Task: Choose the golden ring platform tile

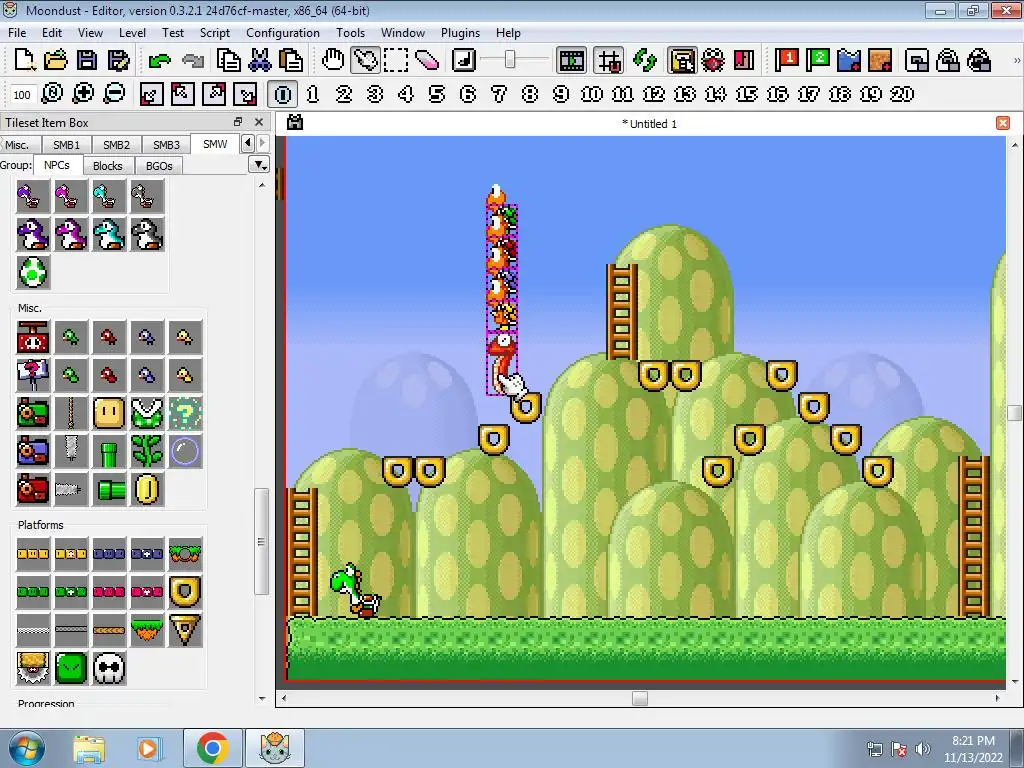Action: (185, 592)
